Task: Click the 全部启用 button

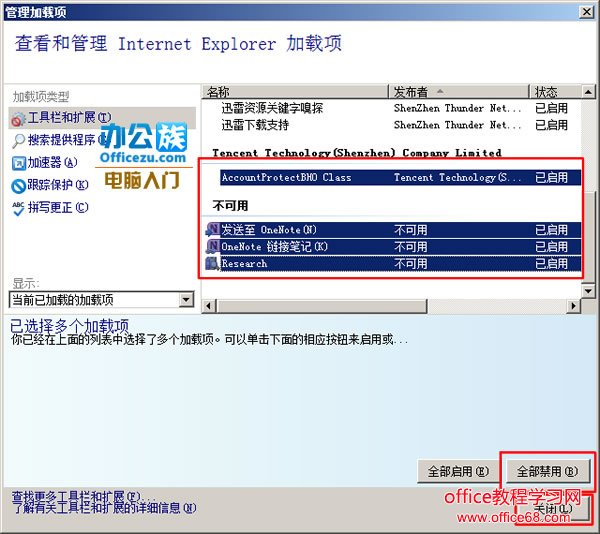Action: tap(458, 470)
